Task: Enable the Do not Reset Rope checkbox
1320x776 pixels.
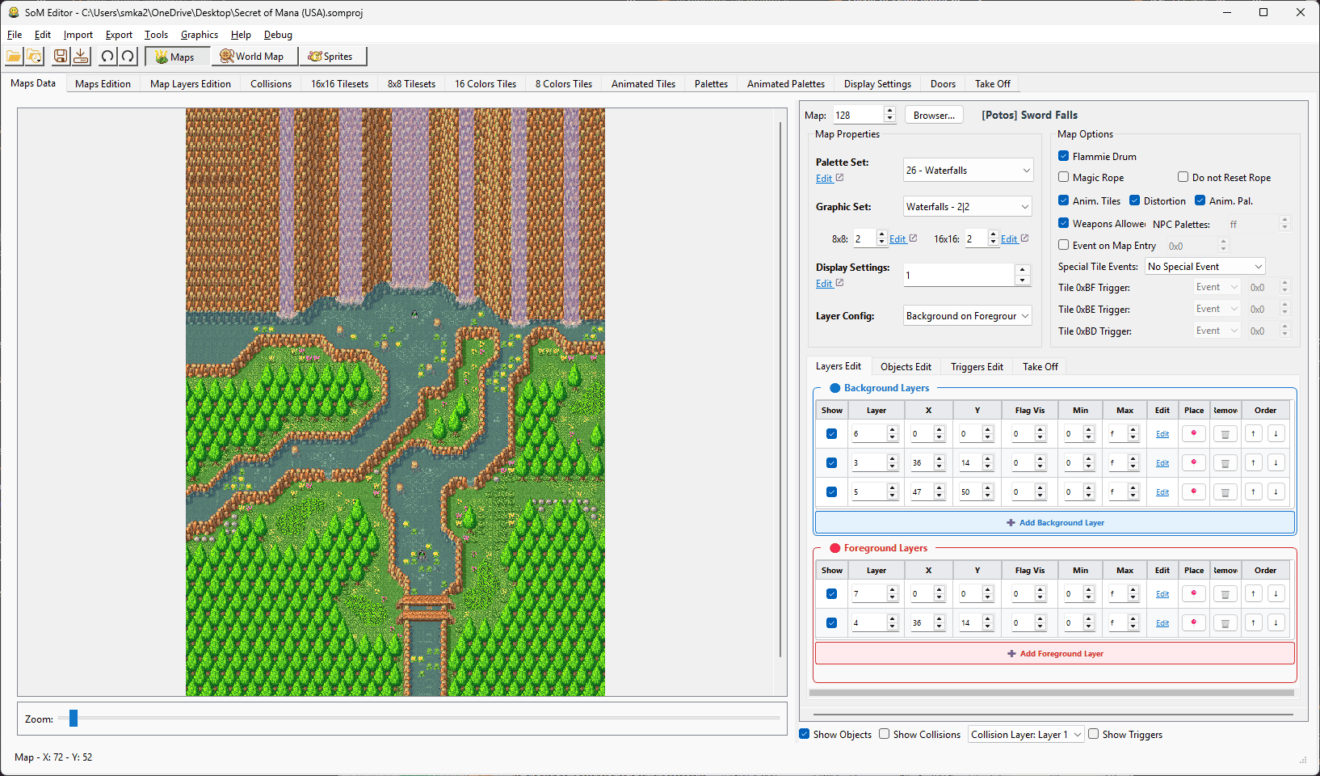Action: point(1184,177)
